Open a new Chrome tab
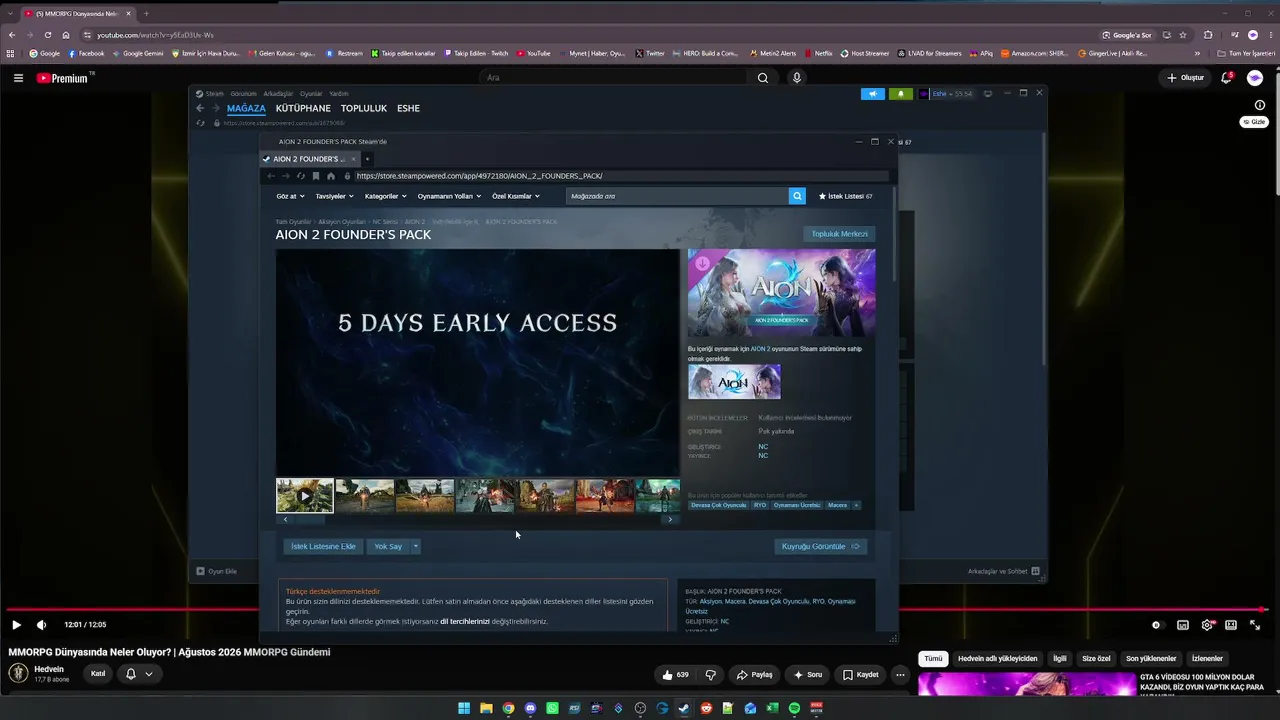This screenshot has height=720, width=1280. pos(146,13)
